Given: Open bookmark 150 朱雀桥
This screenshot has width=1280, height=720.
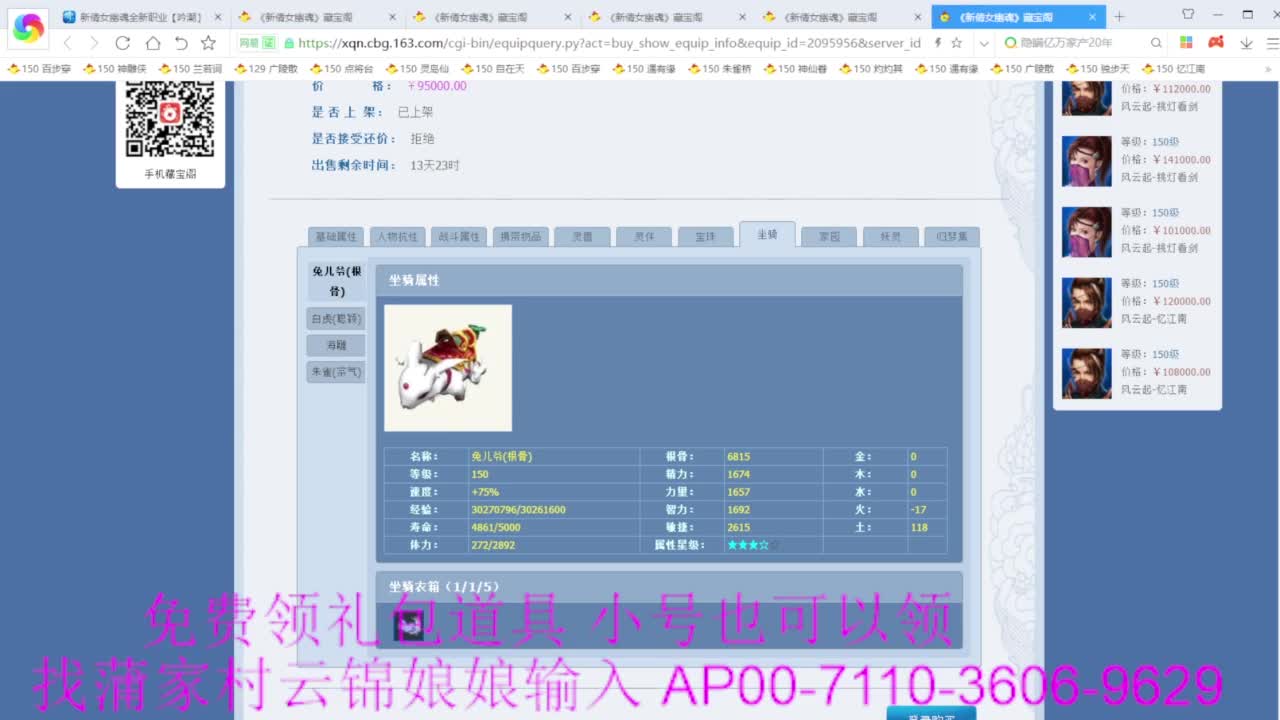Looking at the screenshot, I should [x=718, y=69].
